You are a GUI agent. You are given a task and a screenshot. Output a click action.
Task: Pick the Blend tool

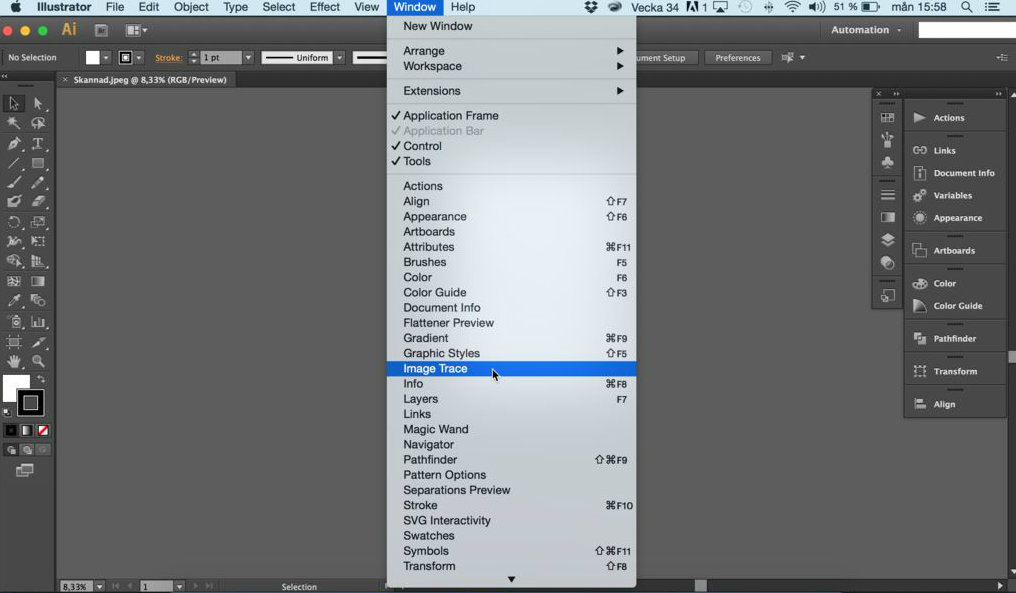pyautogui.click(x=38, y=301)
